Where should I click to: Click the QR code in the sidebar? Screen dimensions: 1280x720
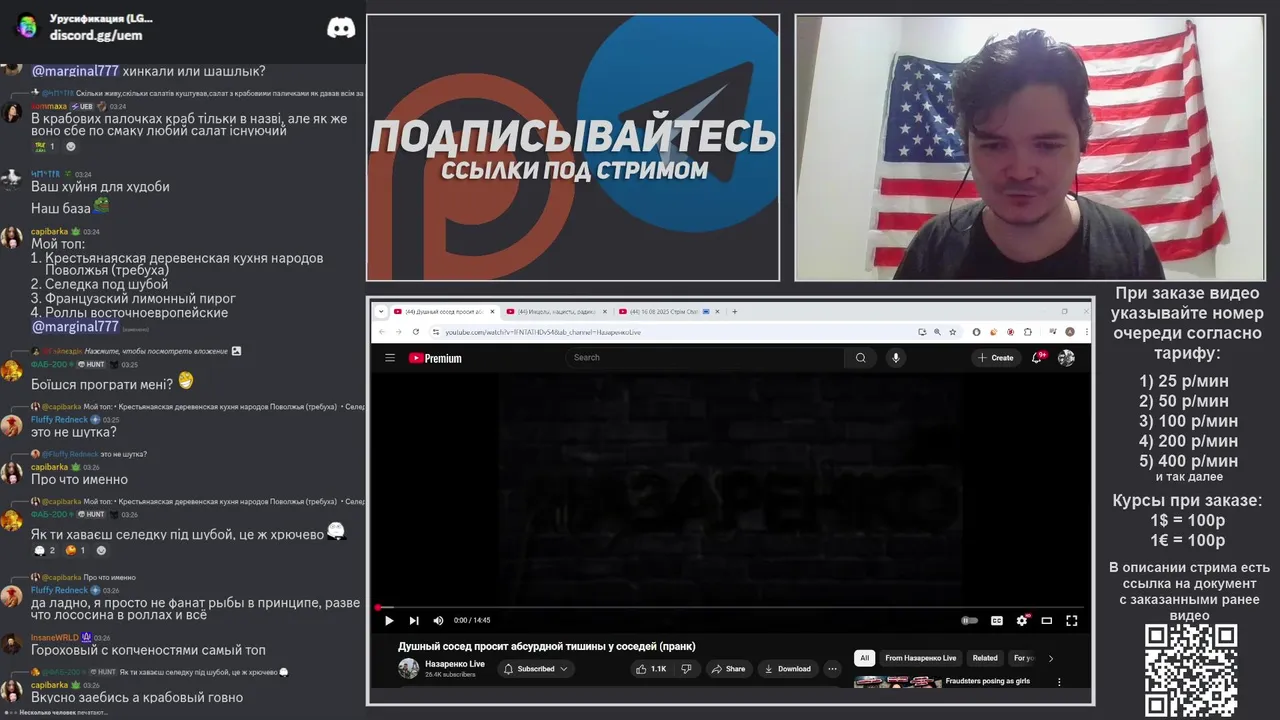[1191, 668]
